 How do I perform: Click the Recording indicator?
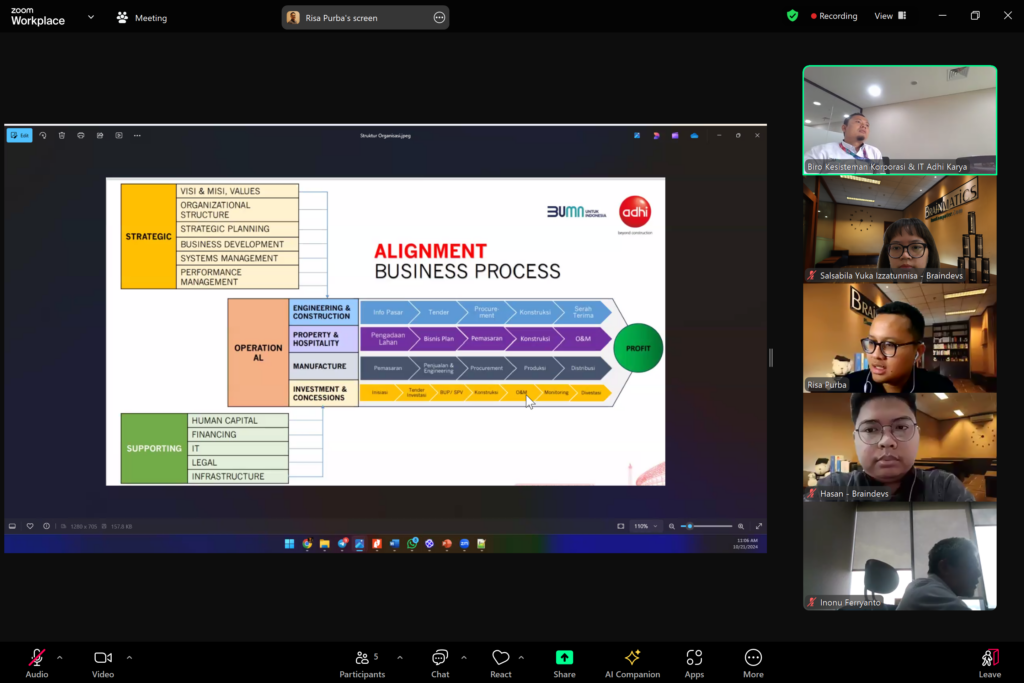836,16
